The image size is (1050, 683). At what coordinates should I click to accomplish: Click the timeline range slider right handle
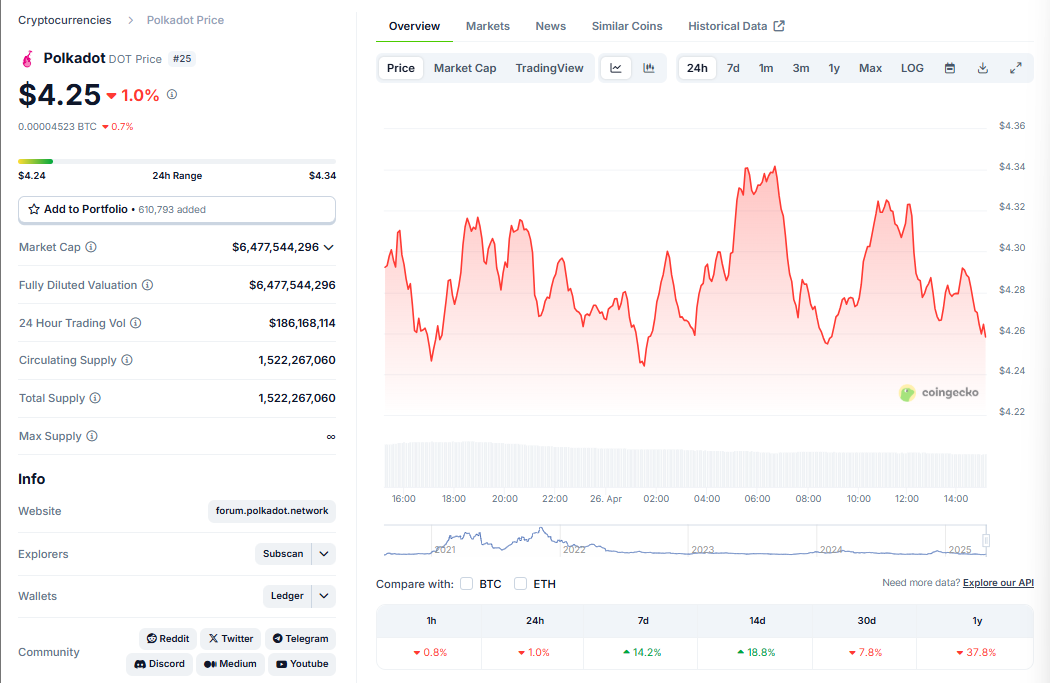pos(986,540)
